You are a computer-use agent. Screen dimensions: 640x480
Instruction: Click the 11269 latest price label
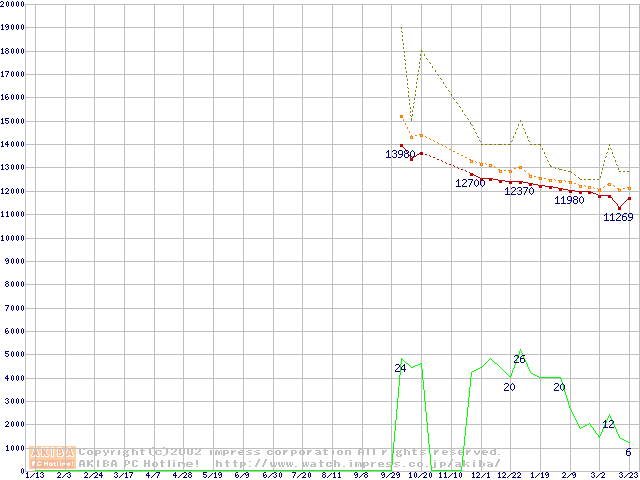(x=618, y=218)
